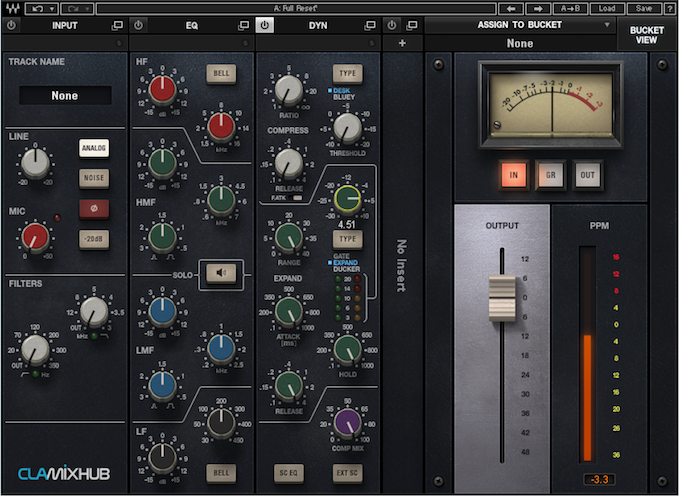Select the GR meter mode
Screen dimensions: 680x497
pos(550,175)
